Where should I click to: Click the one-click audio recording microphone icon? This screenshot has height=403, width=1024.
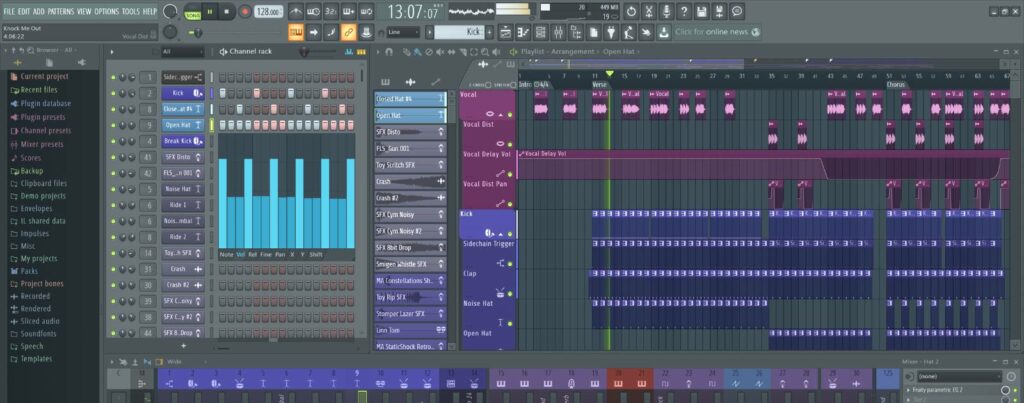click(x=666, y=11)
